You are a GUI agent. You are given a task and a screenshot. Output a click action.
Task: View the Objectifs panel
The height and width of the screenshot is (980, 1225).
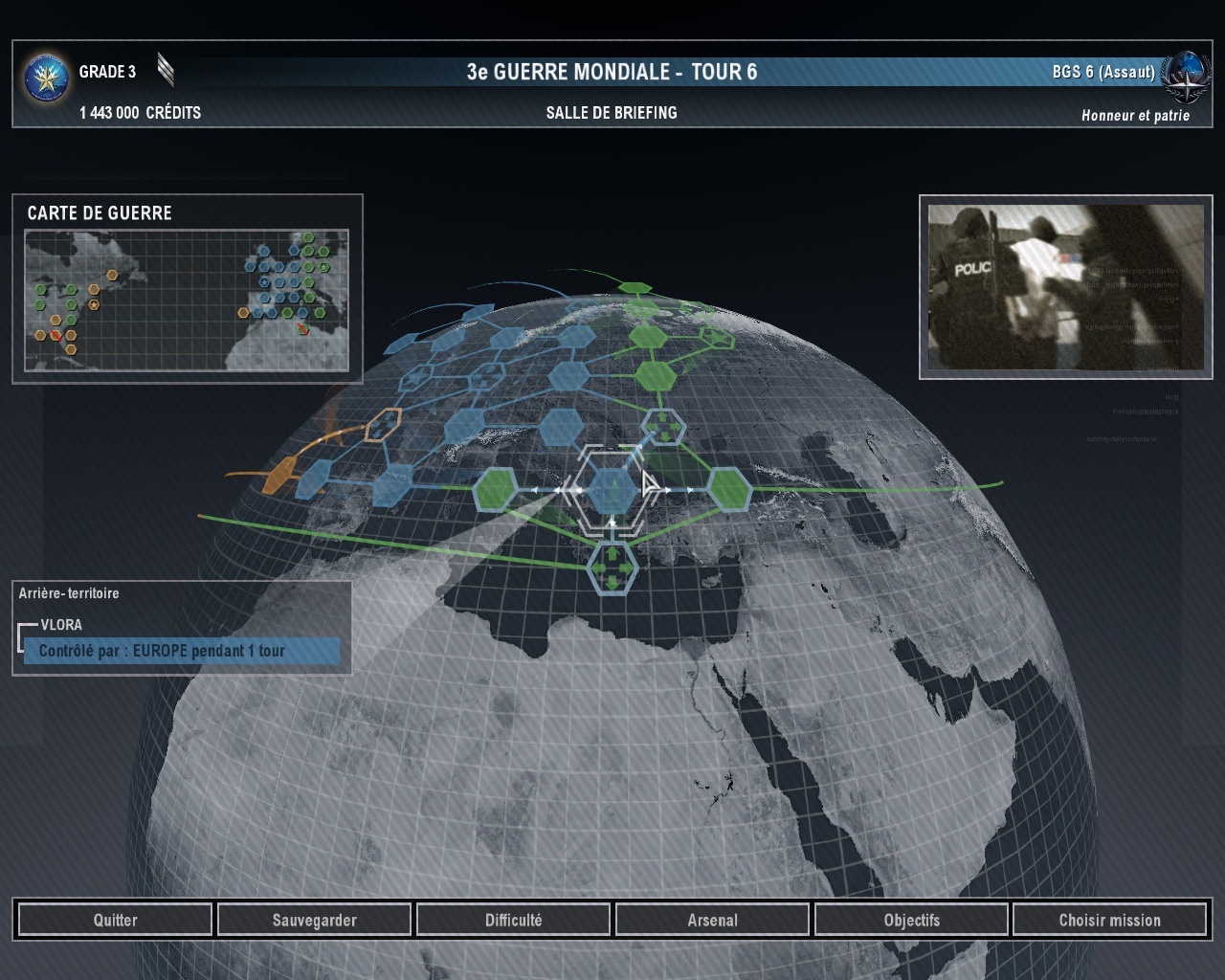(911, 920)
